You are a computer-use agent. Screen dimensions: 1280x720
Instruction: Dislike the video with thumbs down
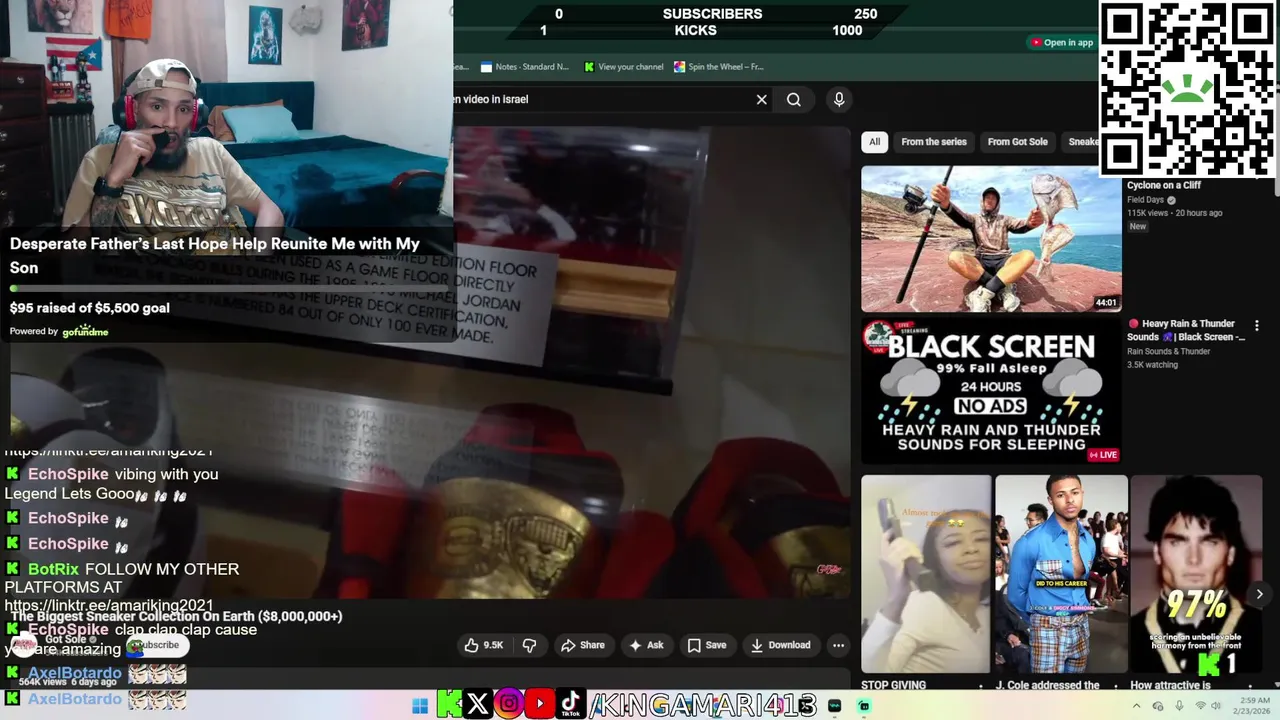coord(529,645)
